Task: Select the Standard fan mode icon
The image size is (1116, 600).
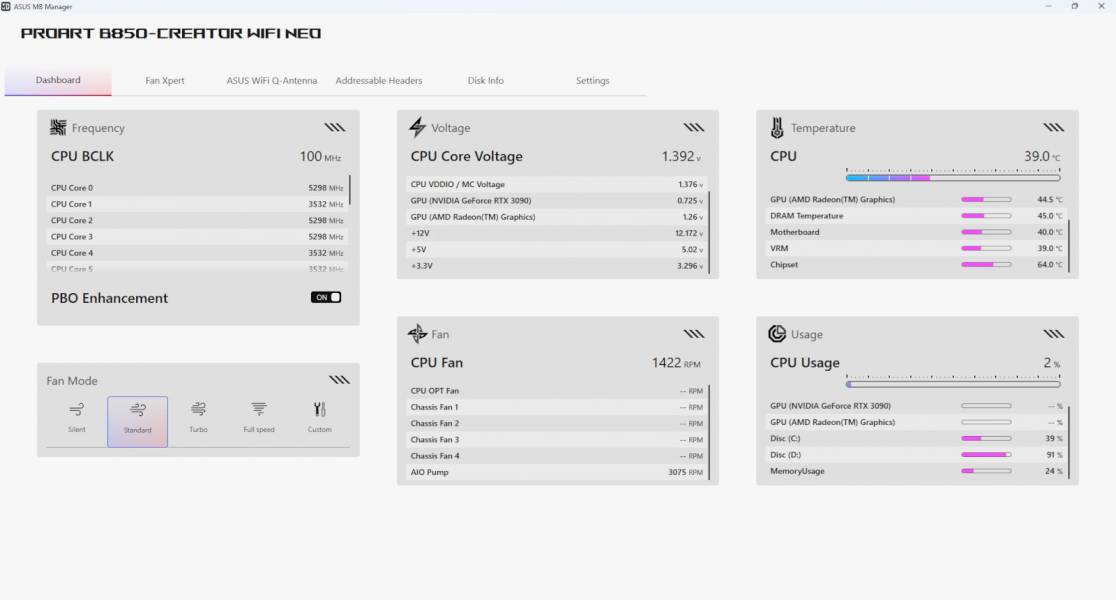Action: (x=137, y=410)
